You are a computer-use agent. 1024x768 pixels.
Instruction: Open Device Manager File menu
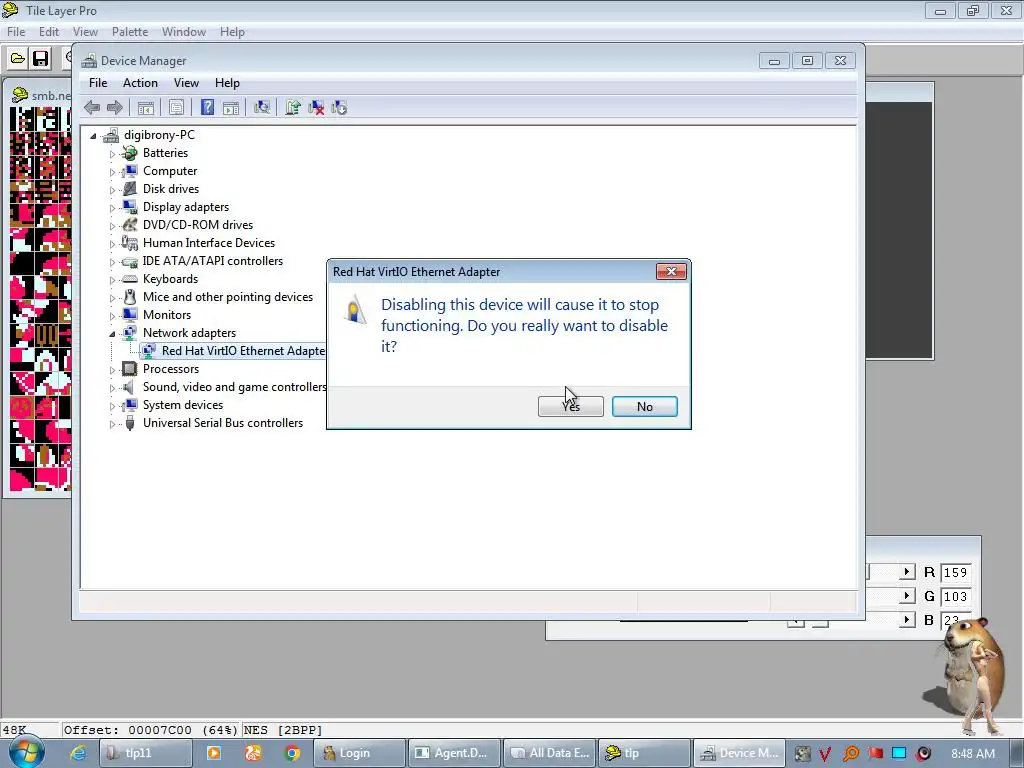[x=98, y=83]
